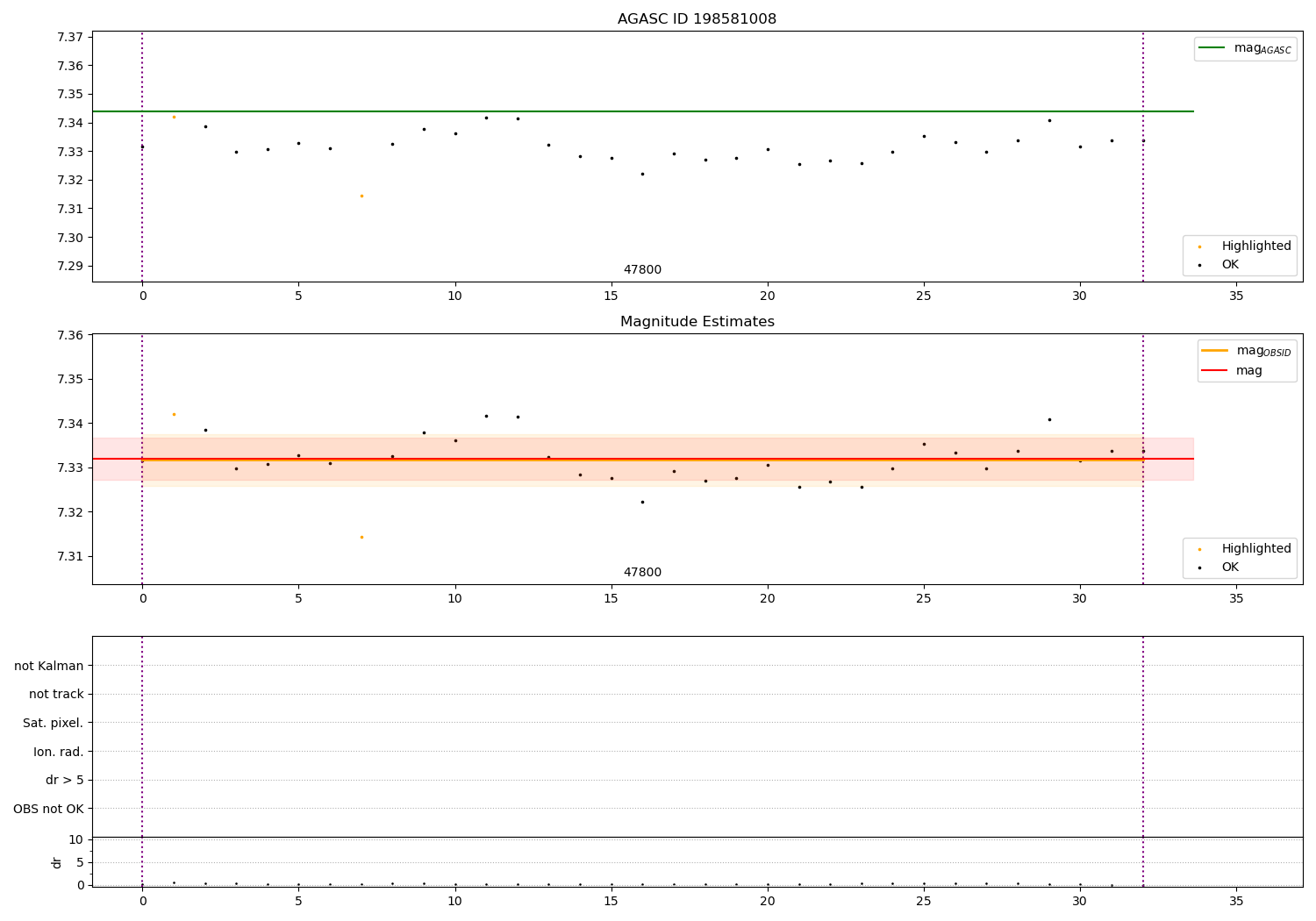This screenshot has height=921, width=1316.
Task: Click the 7.31 tick on Magnitude Estimates plot
Action: pos(70,556)
